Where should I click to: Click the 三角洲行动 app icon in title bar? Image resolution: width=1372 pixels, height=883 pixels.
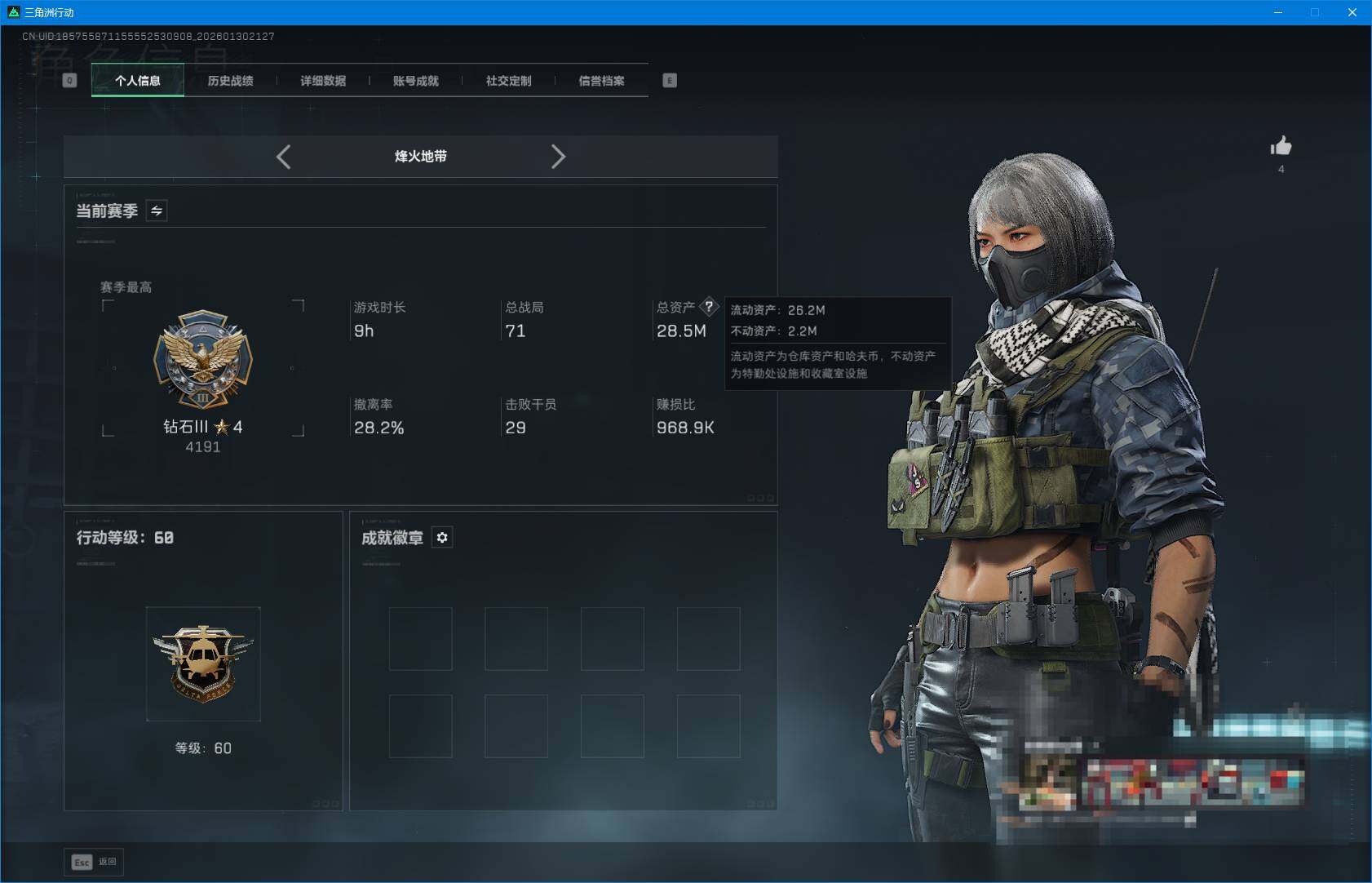click(13, 12)
